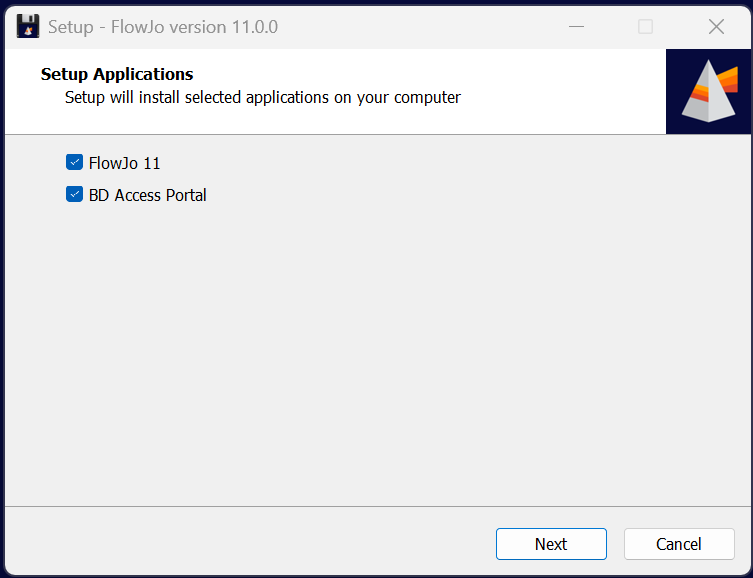Click the "BD Access Portal" option label text

[147, 195]
